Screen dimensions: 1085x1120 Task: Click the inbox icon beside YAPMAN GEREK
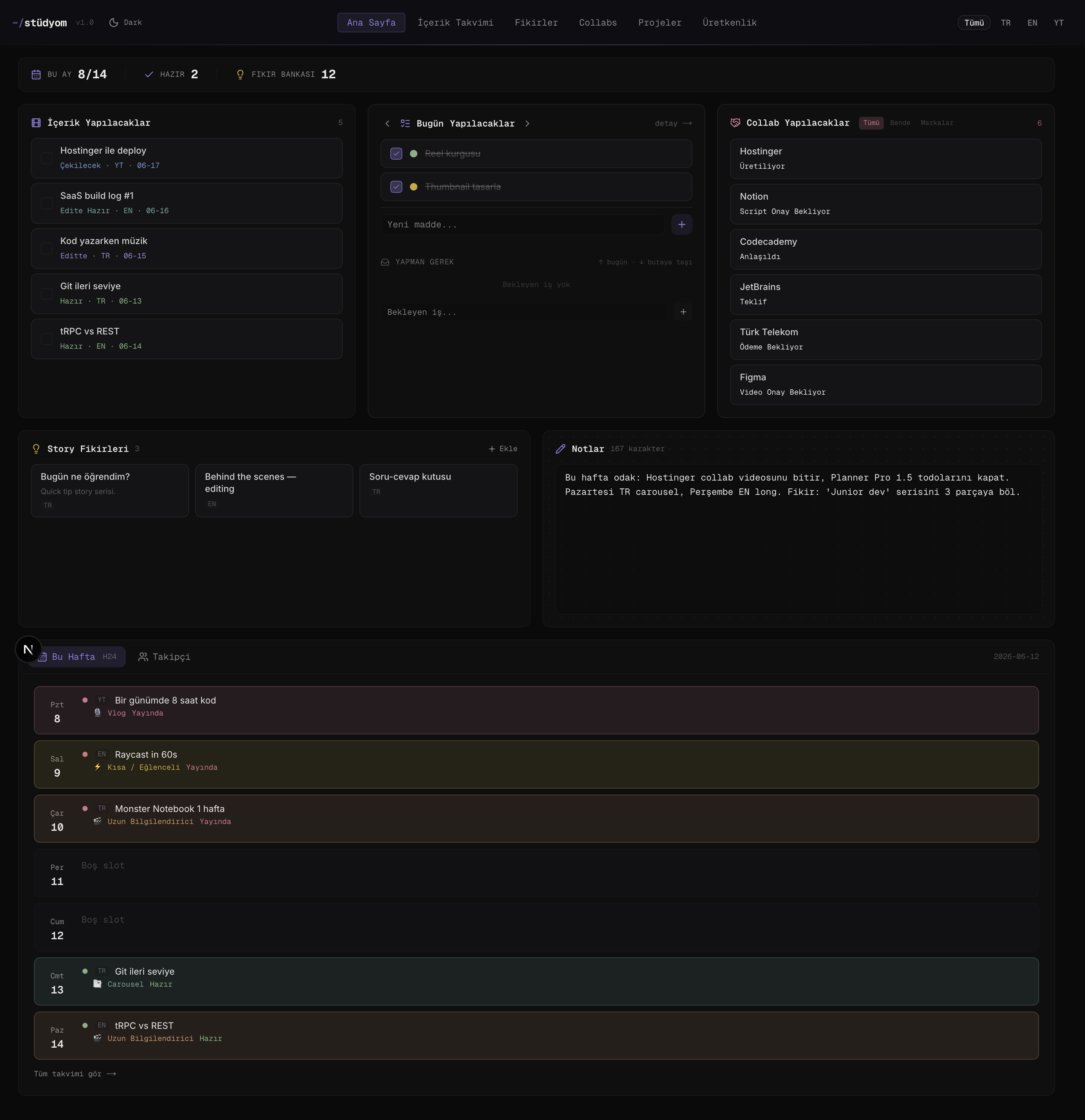click(385, 262)
